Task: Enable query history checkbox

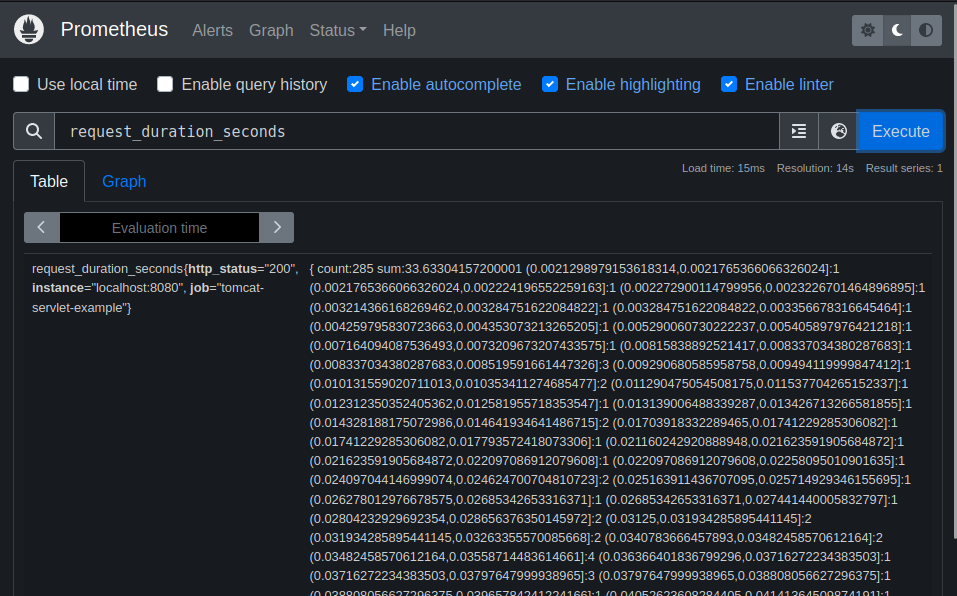Action: 165,84
